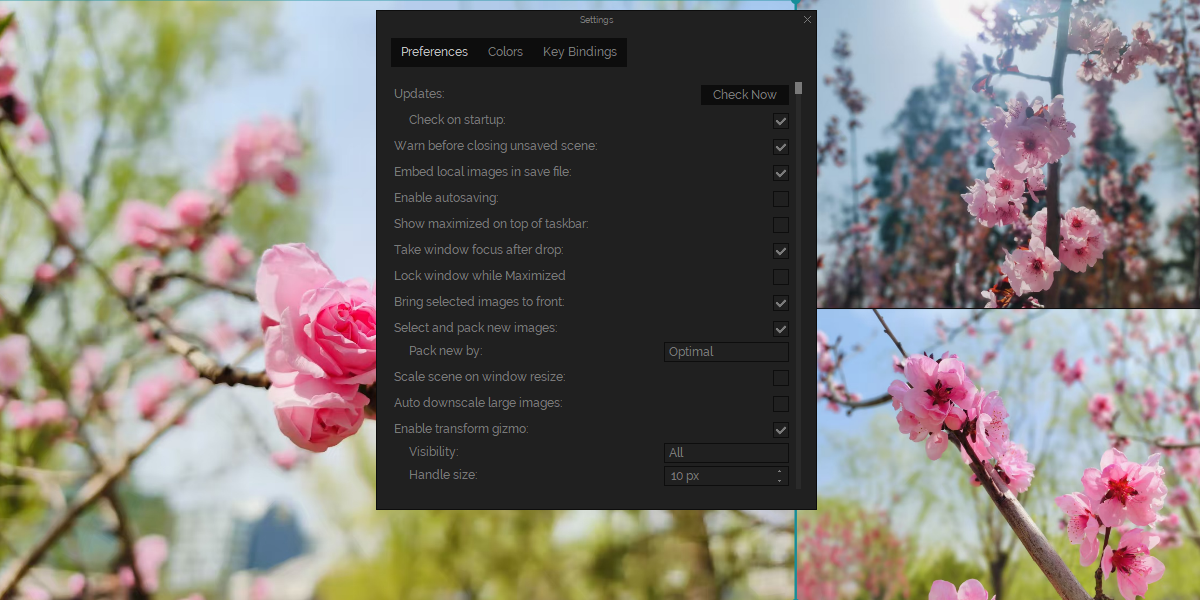
Task: Open the Key Bindings tab
Action: 579,52
